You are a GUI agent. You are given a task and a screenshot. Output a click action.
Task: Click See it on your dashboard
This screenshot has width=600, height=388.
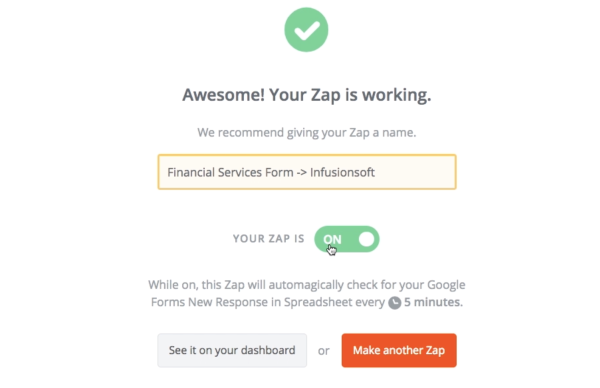tap(232, 351)
